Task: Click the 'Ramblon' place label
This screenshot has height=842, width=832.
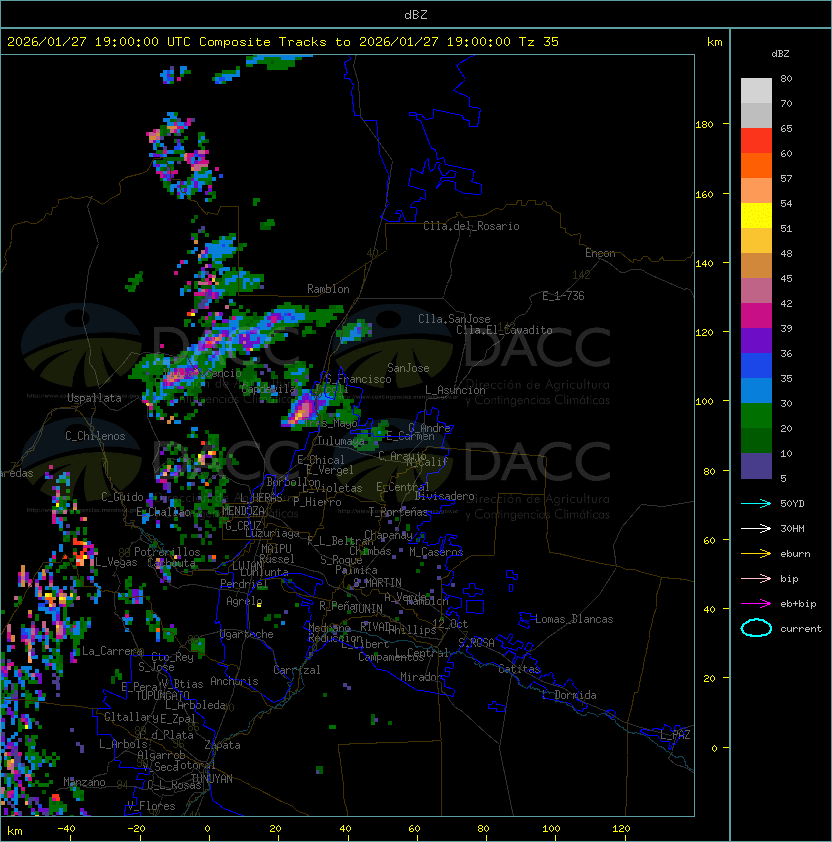Action: (328, 289)
